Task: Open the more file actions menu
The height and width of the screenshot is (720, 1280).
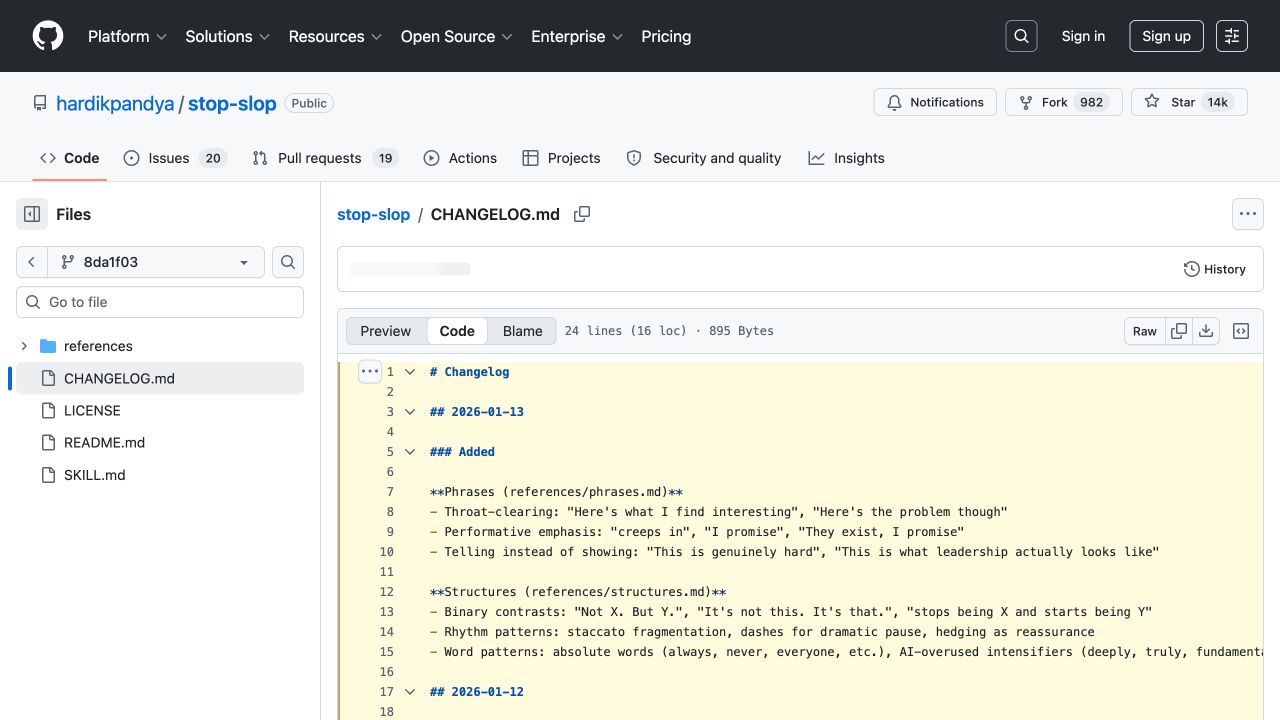Action: coord(1247,214)
